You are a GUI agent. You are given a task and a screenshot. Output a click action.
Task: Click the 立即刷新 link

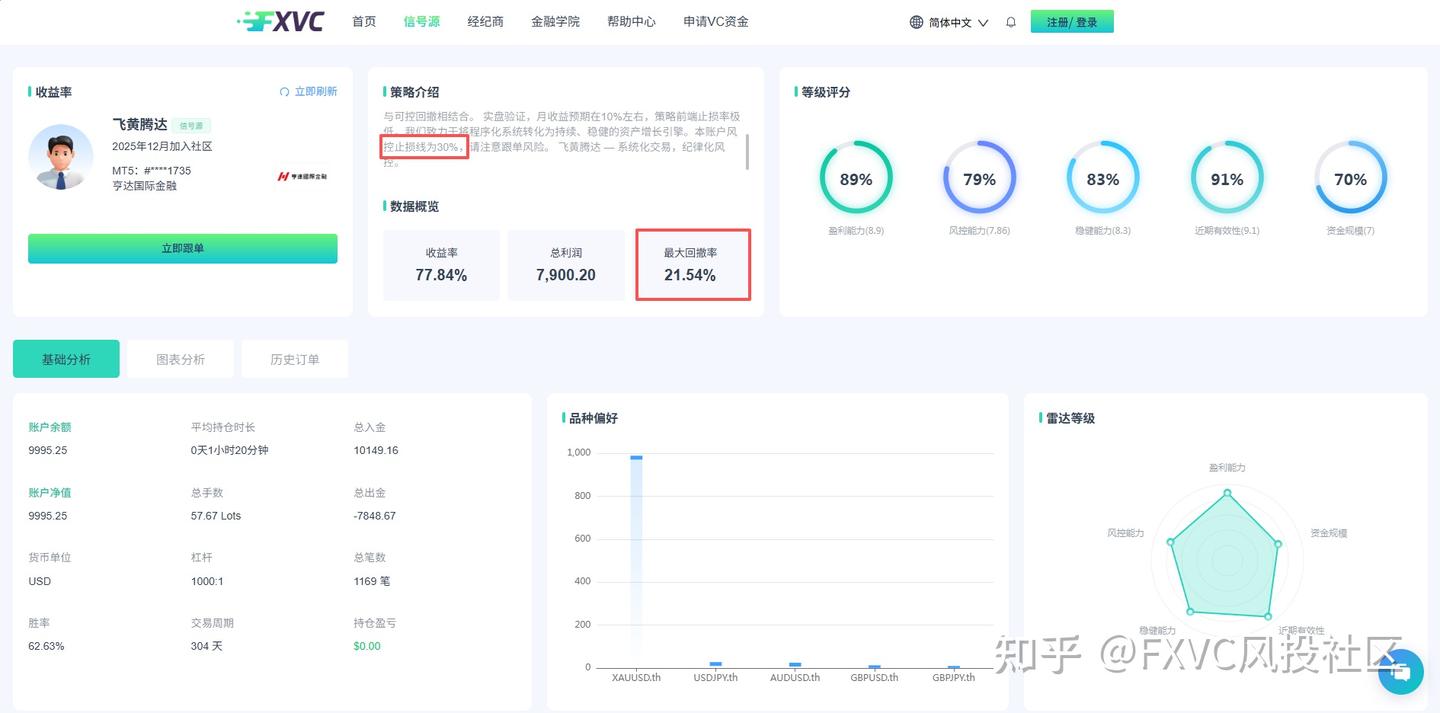point(317,91)
